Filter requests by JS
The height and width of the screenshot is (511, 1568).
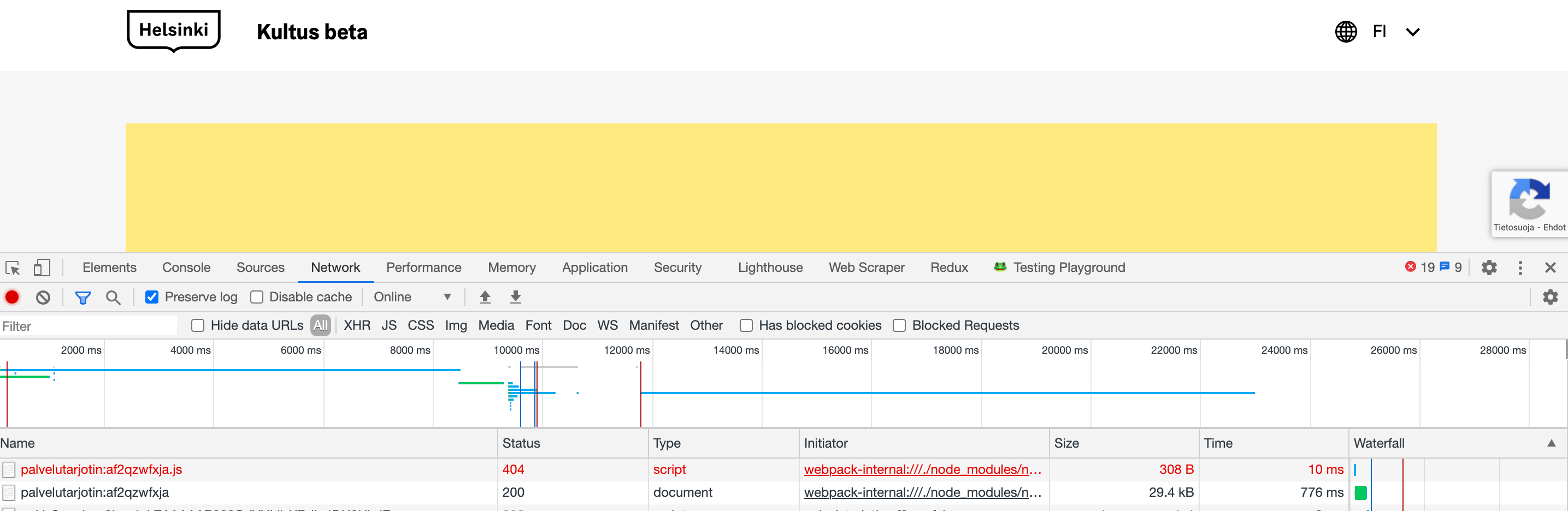point(389,325)
